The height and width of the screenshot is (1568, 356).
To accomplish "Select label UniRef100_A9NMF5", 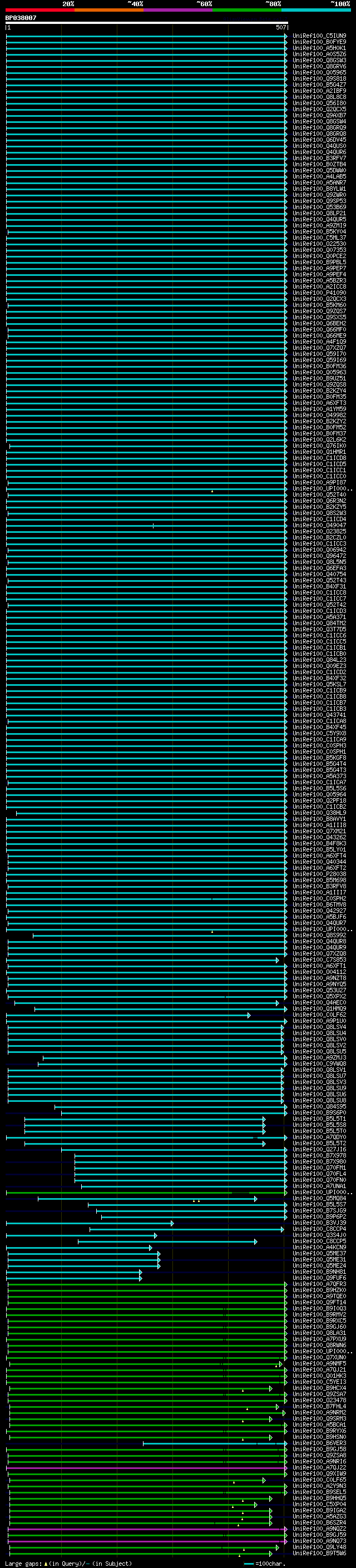I will [x=319, y=1363].
